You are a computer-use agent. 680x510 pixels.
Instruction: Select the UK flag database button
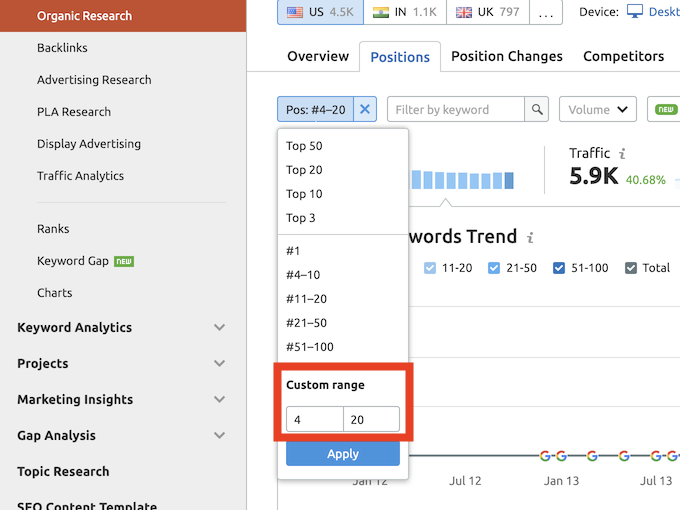click(488, 12)
